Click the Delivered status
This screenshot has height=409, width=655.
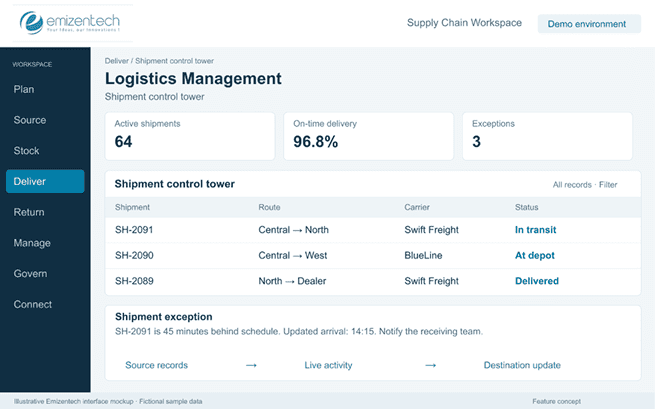[536, 281]
